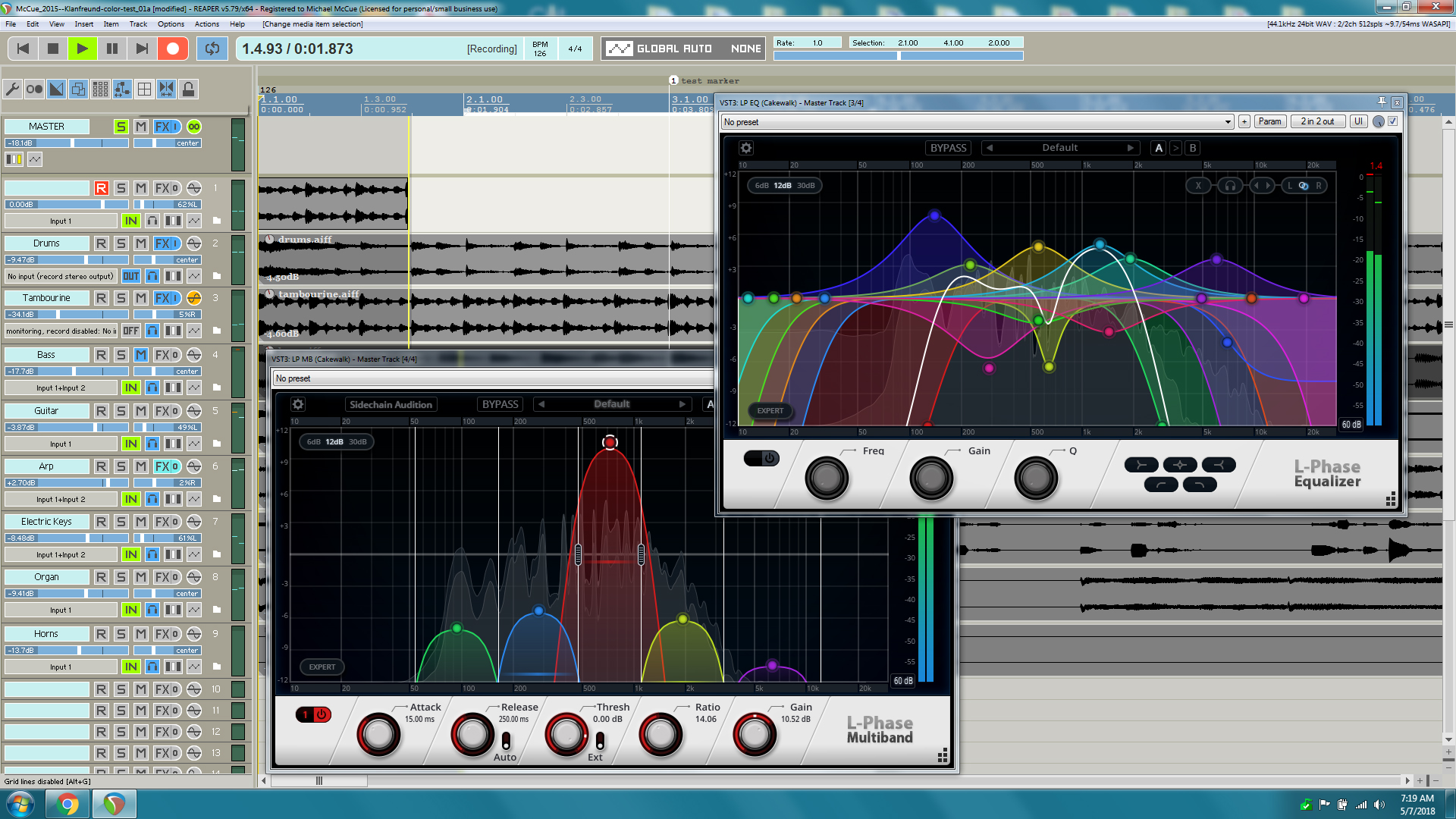1456x819 pixels.
Task: Open LP MB No preset combo box
Action: (493, 378)
